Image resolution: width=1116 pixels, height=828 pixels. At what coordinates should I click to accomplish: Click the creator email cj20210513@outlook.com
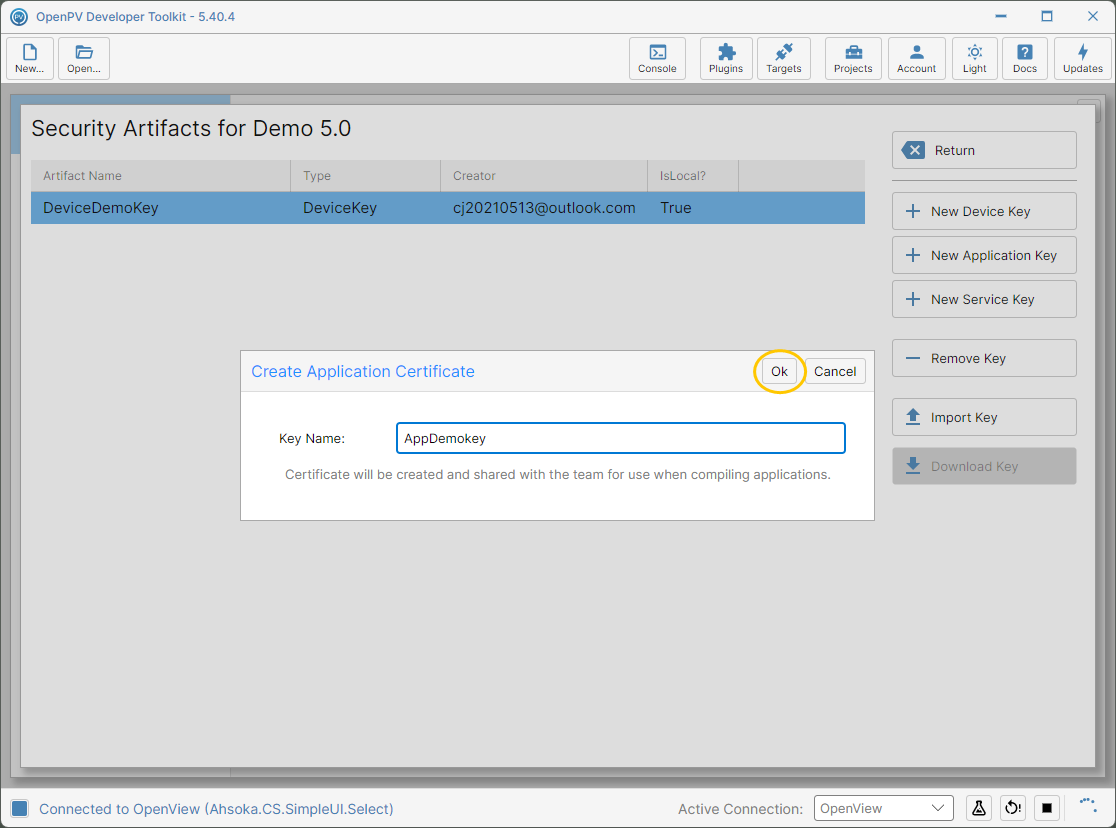[x=544, y=208]
